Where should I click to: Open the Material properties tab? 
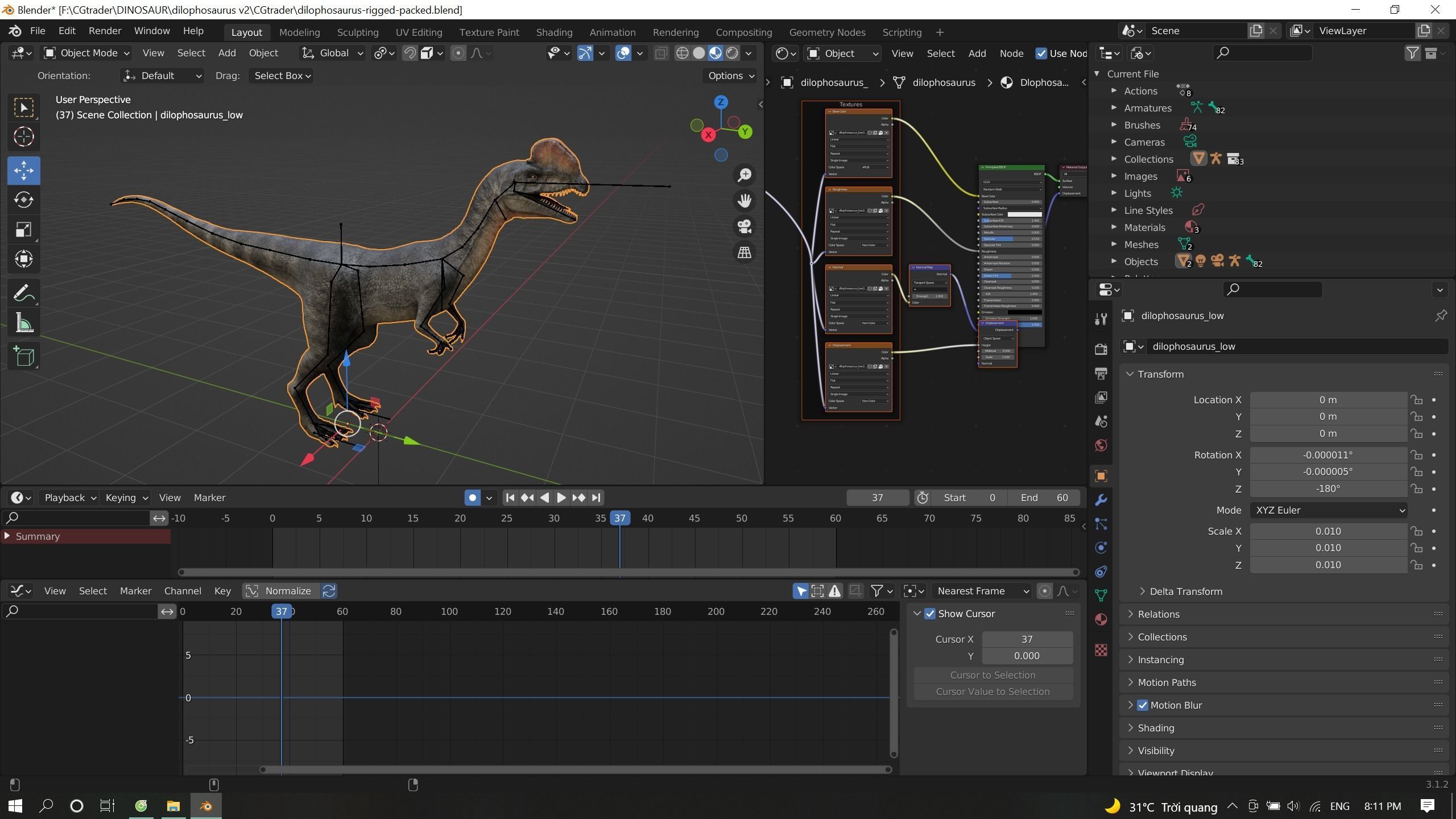1101,619
